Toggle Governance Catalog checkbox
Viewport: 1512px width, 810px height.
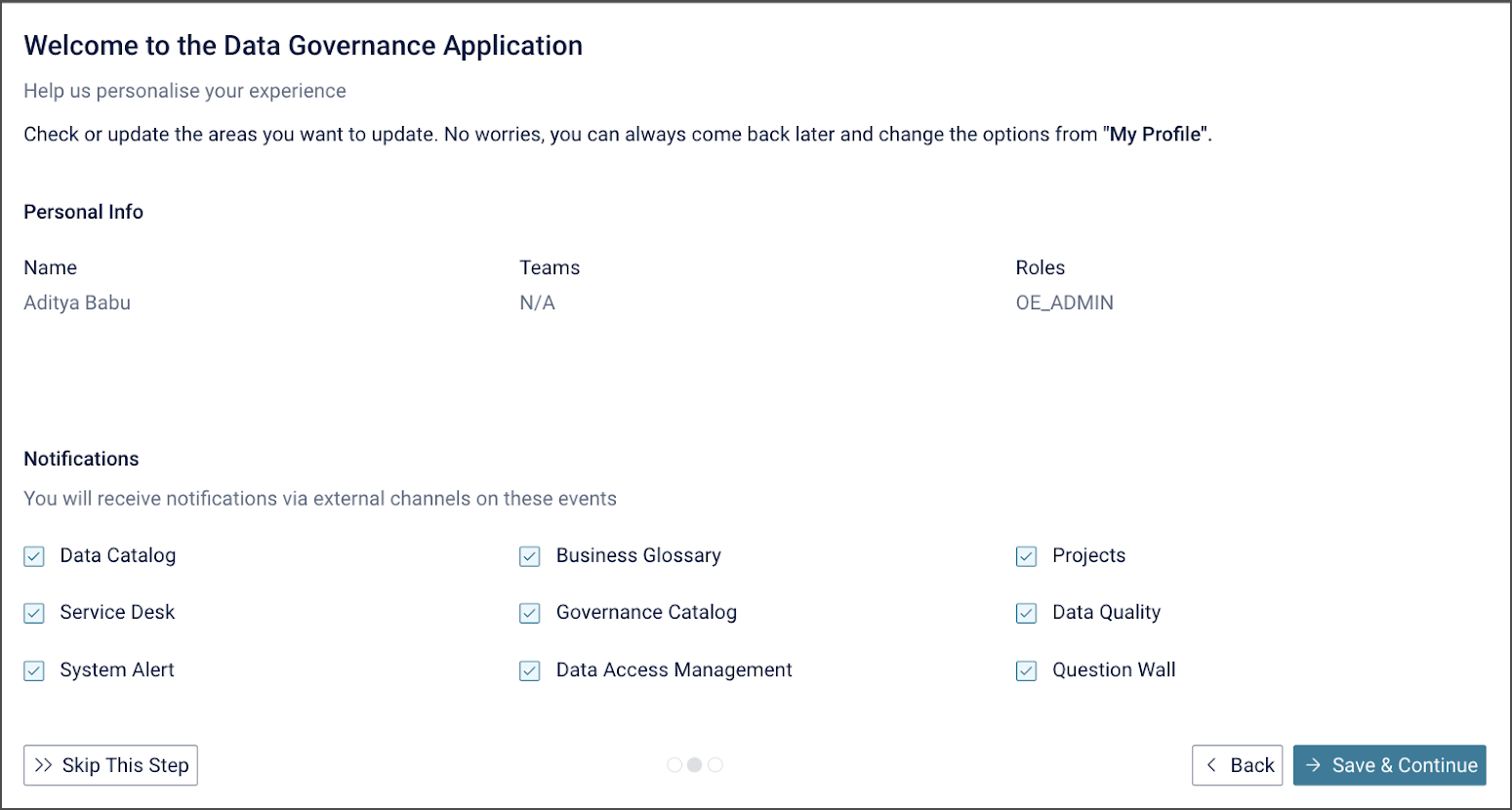530,613
